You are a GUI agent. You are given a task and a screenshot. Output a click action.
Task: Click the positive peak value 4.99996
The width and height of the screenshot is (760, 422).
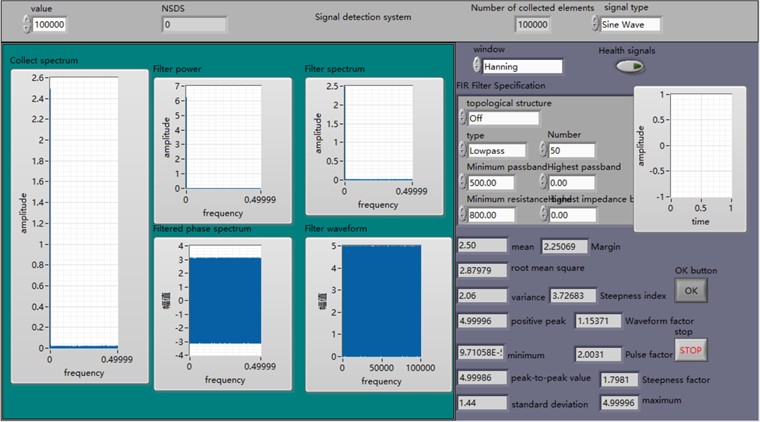coord(482,321)
